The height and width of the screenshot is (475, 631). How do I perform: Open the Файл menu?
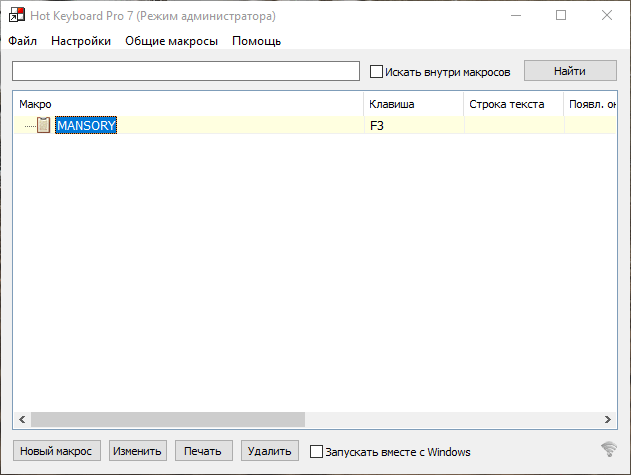[23, 41]
